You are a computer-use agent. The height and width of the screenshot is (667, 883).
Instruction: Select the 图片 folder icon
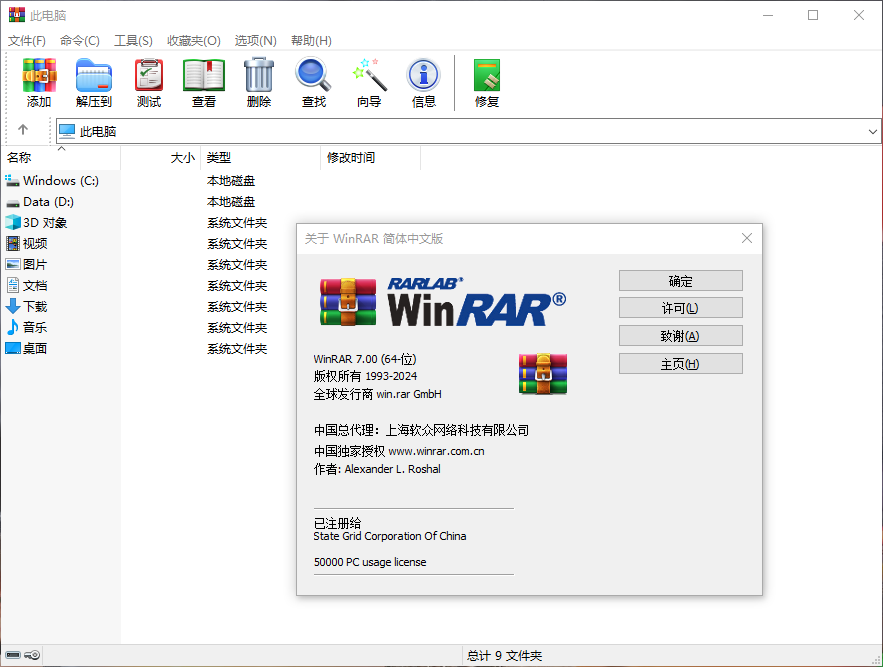[x=12, y=264]
